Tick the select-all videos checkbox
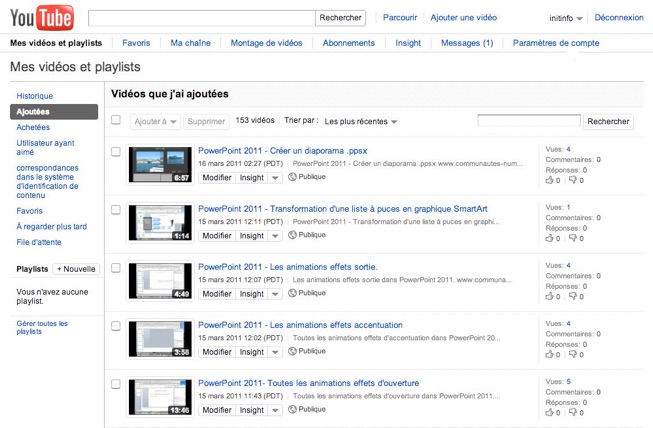Screen dimensions: 653x428 [116, 120]
